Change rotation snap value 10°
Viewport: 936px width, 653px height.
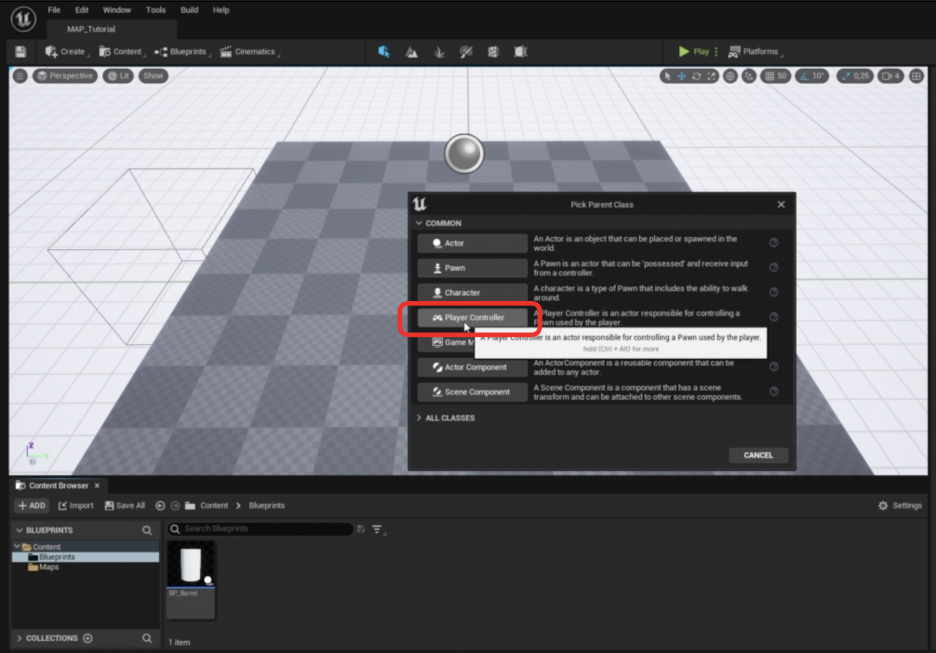coord(818,76)
